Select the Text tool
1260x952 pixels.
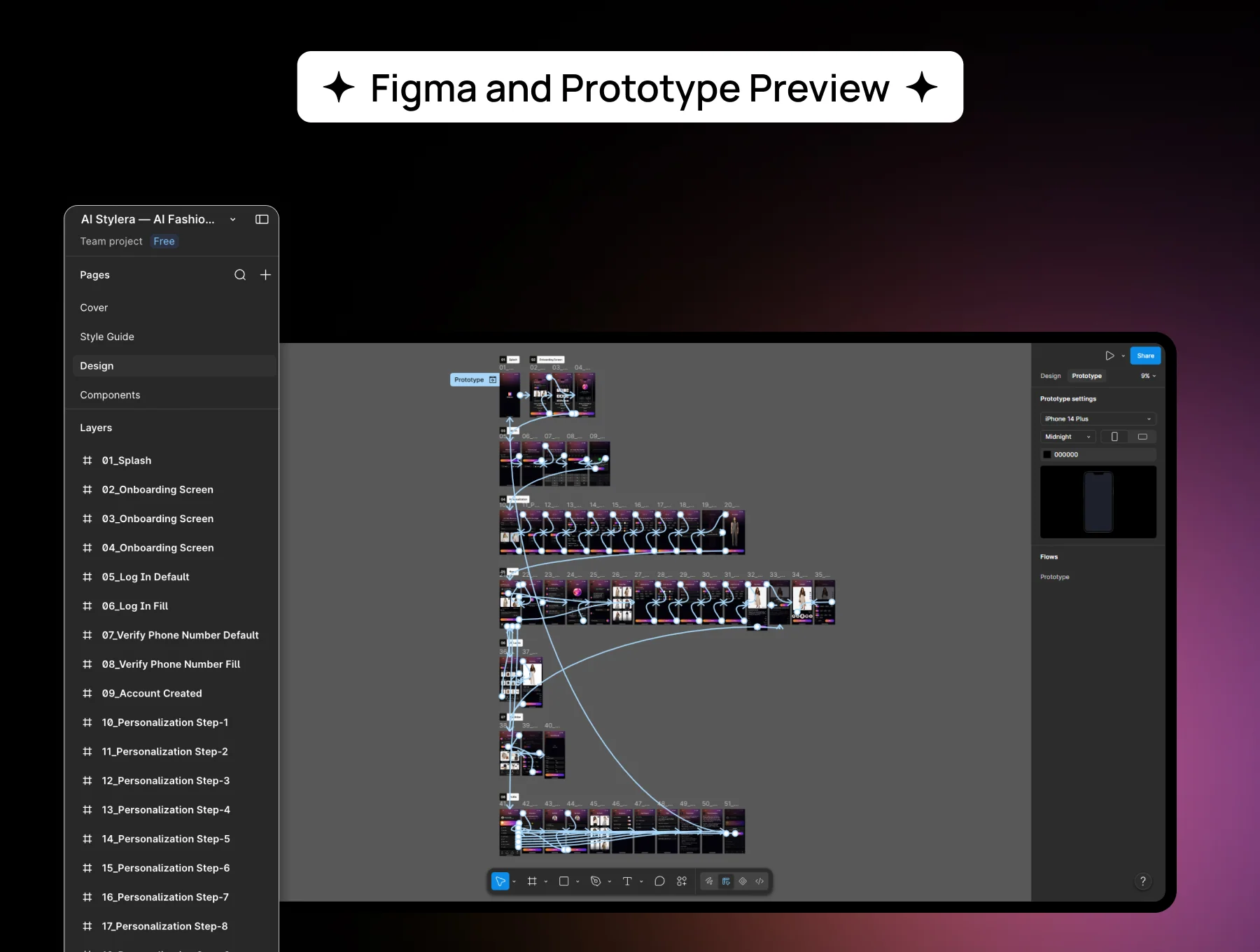(x=627, y=881)
